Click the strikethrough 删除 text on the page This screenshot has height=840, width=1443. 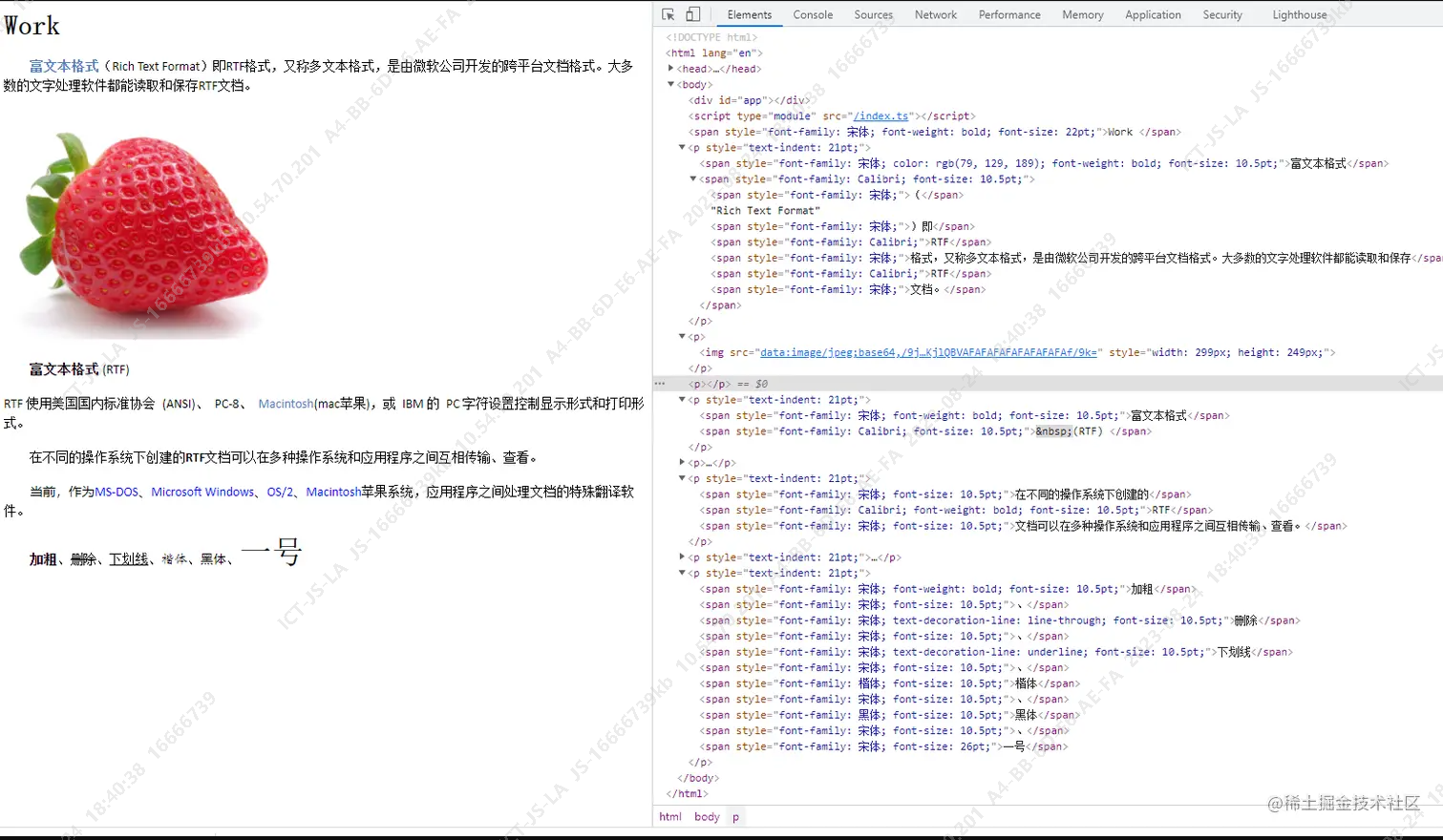click(x=84, y=559)
